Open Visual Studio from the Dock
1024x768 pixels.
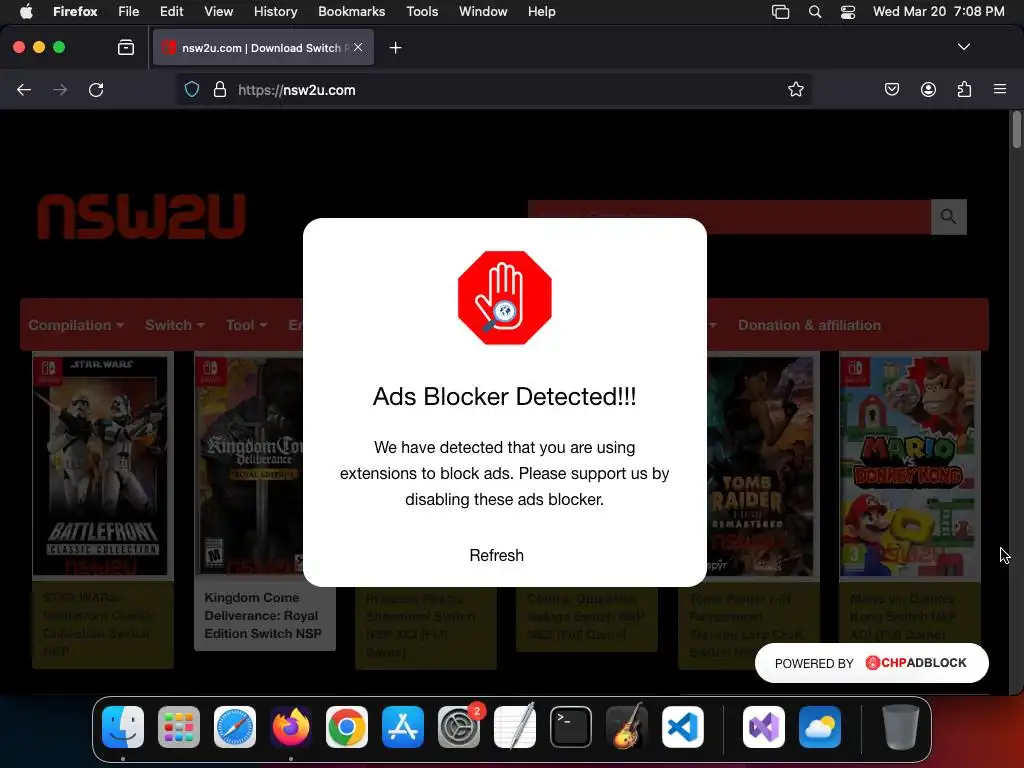764,727
